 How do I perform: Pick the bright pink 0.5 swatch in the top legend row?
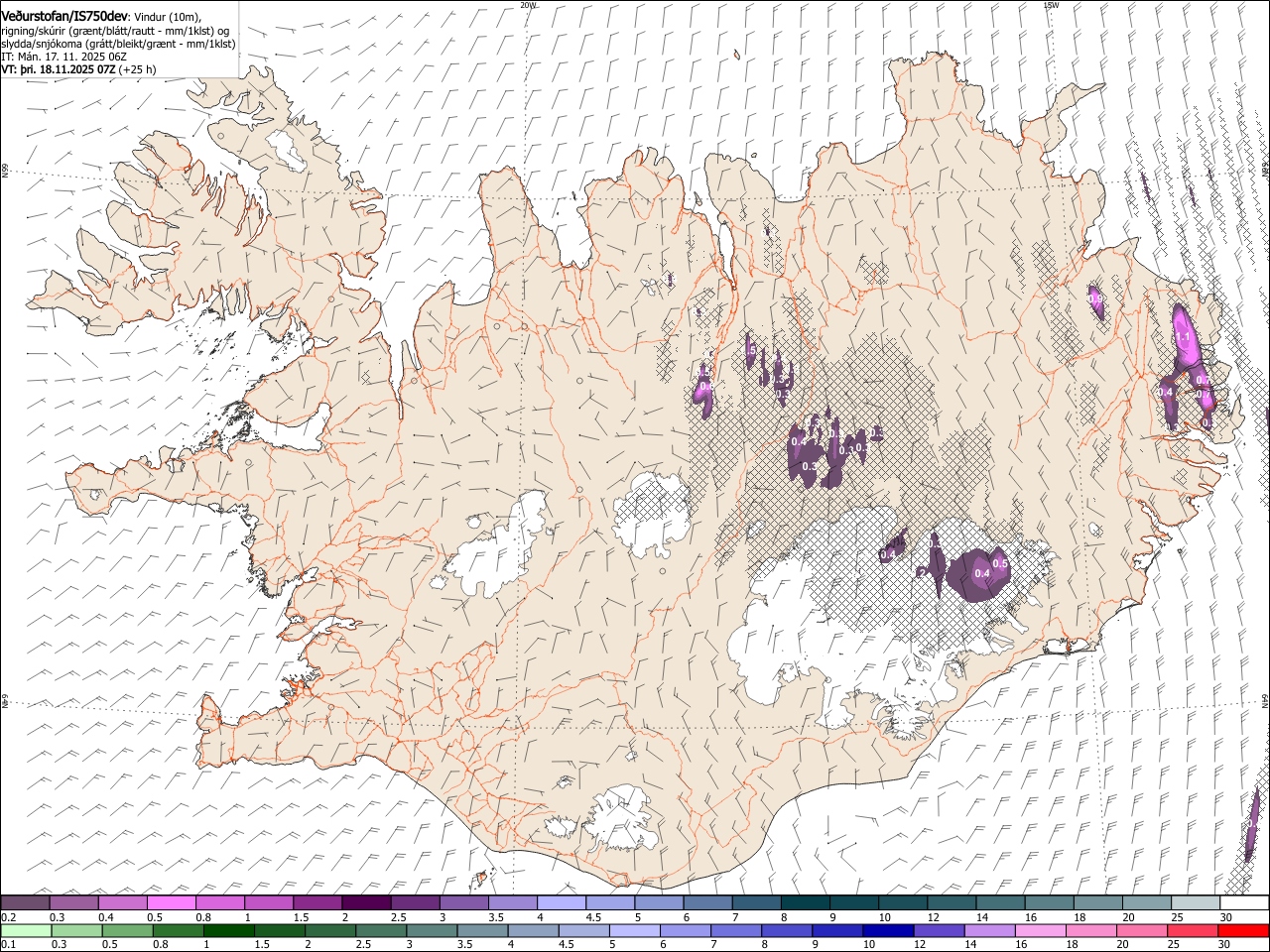pos(172,902)
